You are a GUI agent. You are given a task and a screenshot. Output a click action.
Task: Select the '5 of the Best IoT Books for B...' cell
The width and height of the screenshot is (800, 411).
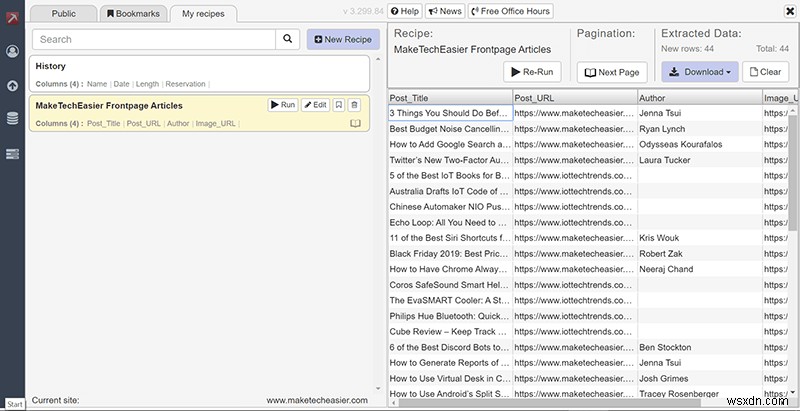pos(450,175)
